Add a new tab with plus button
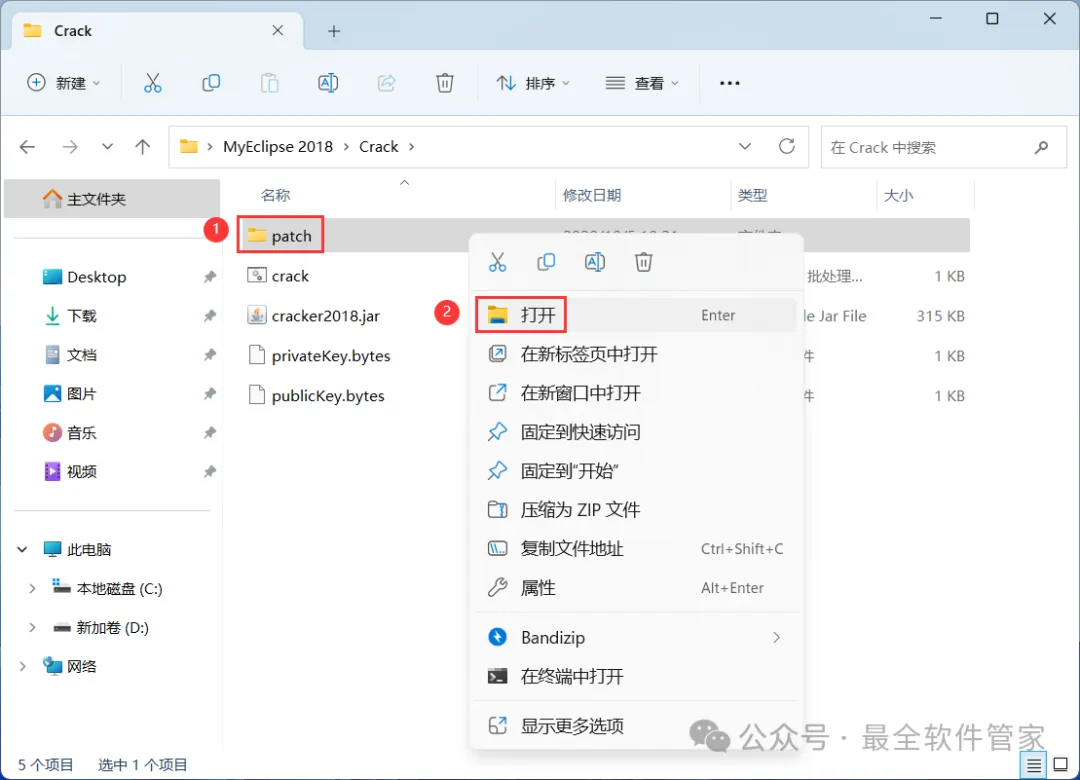This screenshot has width=1080, height=780. (334, 31)
